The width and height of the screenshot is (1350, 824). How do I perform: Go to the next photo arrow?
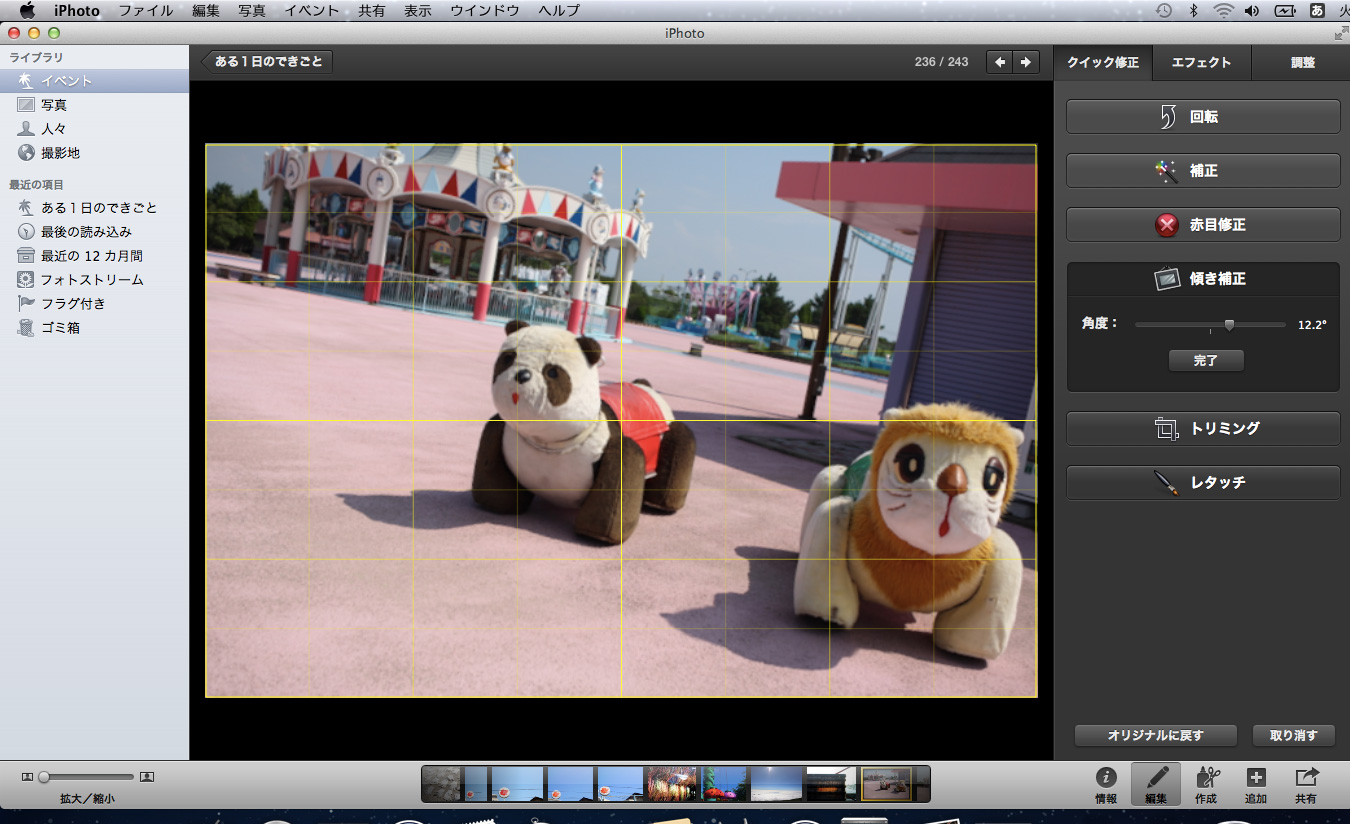[x=1026, y=62]
